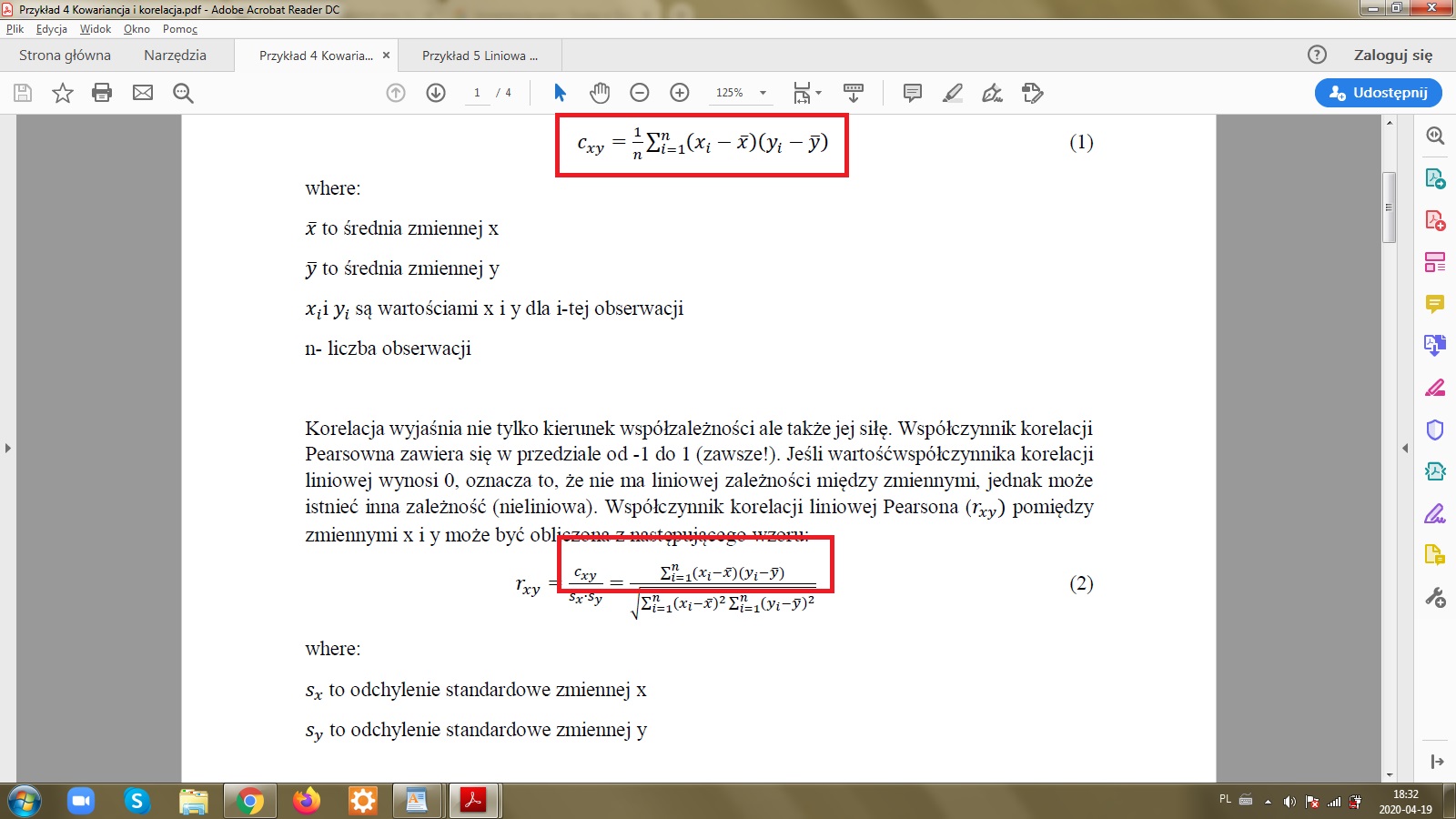Switch to Strona główna tab
Image resolution: width=1456 pixels, height=819 pixels.
[x=65, y=56]
